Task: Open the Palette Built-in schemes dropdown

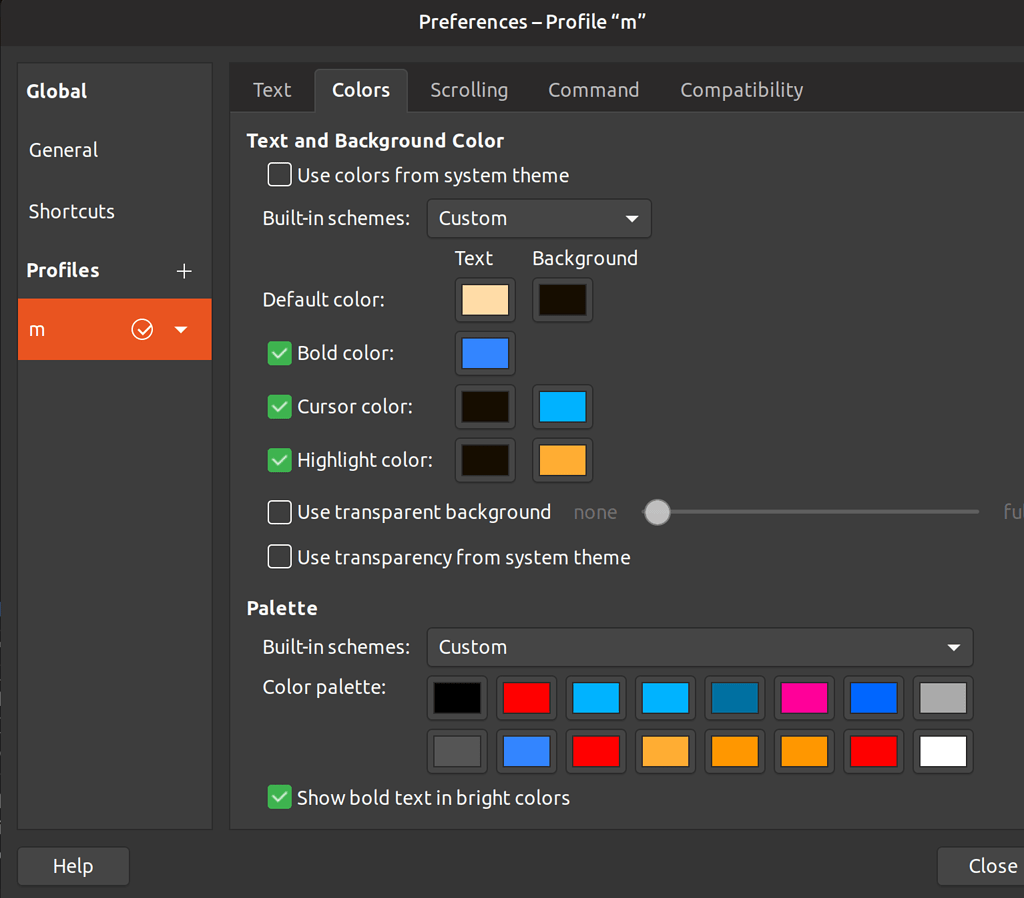Action: tap(700, 647)
